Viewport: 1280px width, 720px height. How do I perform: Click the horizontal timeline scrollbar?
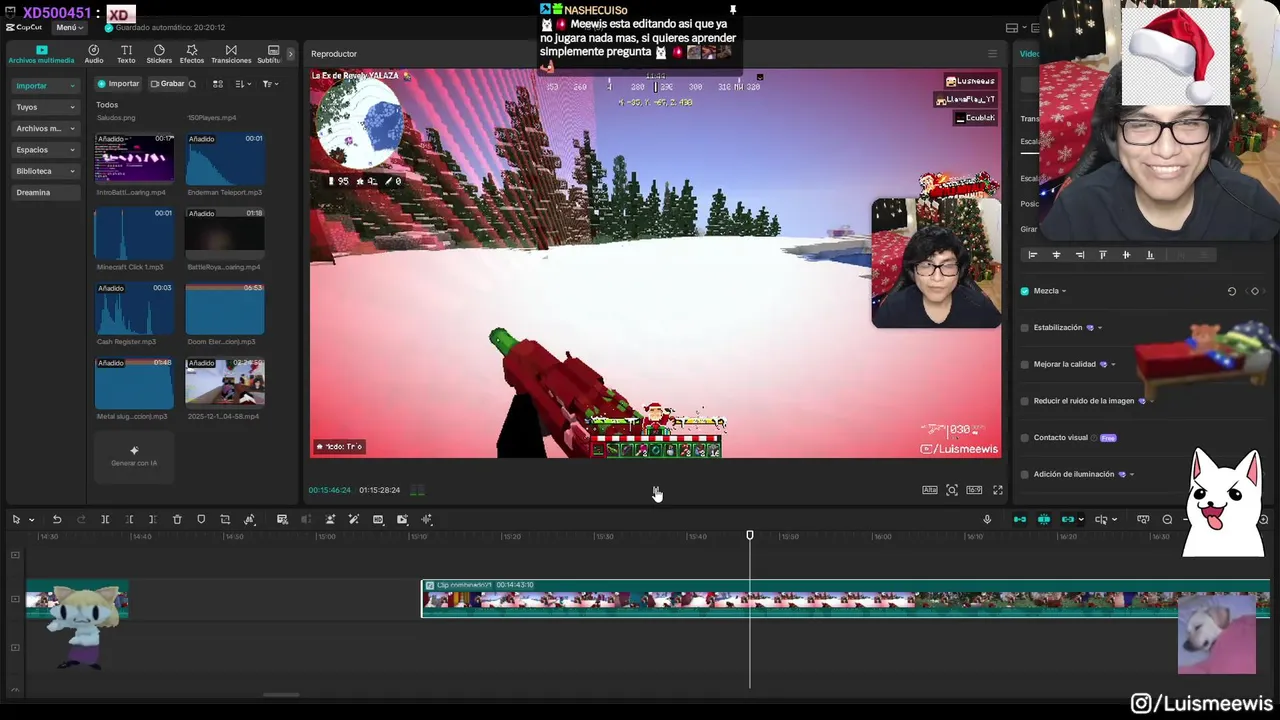281,695
